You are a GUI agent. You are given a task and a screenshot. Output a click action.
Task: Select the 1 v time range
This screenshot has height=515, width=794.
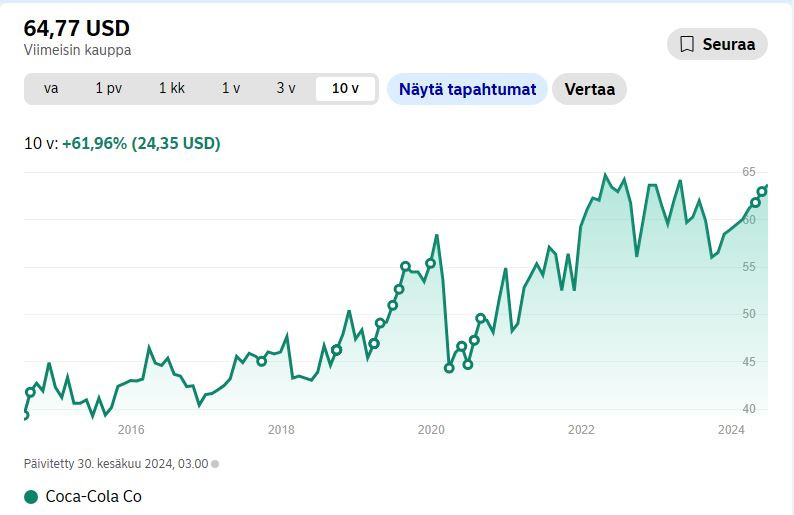coord(231,89)
